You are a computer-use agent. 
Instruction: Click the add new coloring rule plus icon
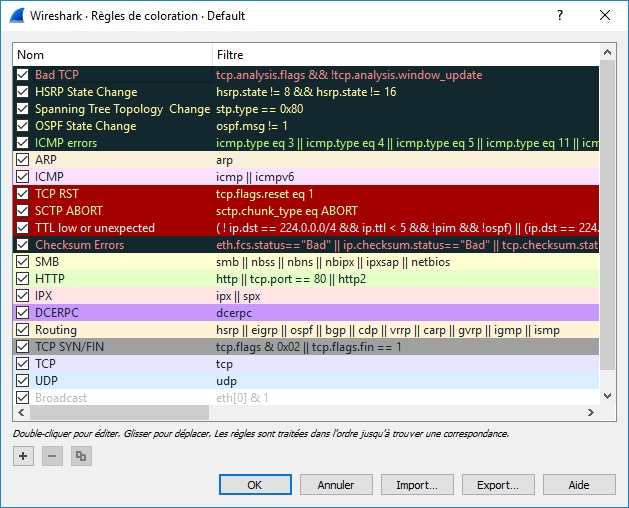point(23,456)
